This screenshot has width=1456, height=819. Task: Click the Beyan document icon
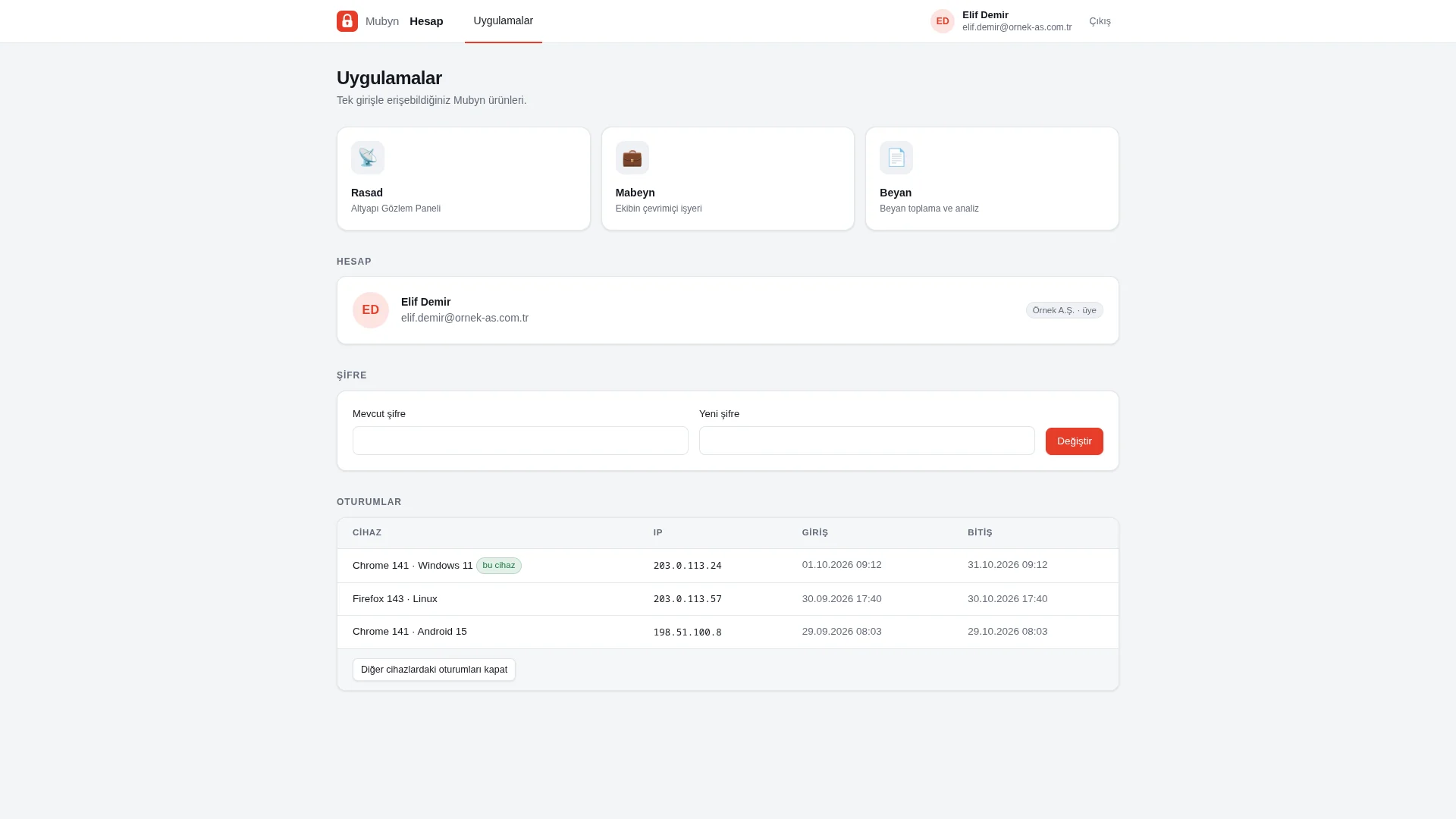point(896,158)
